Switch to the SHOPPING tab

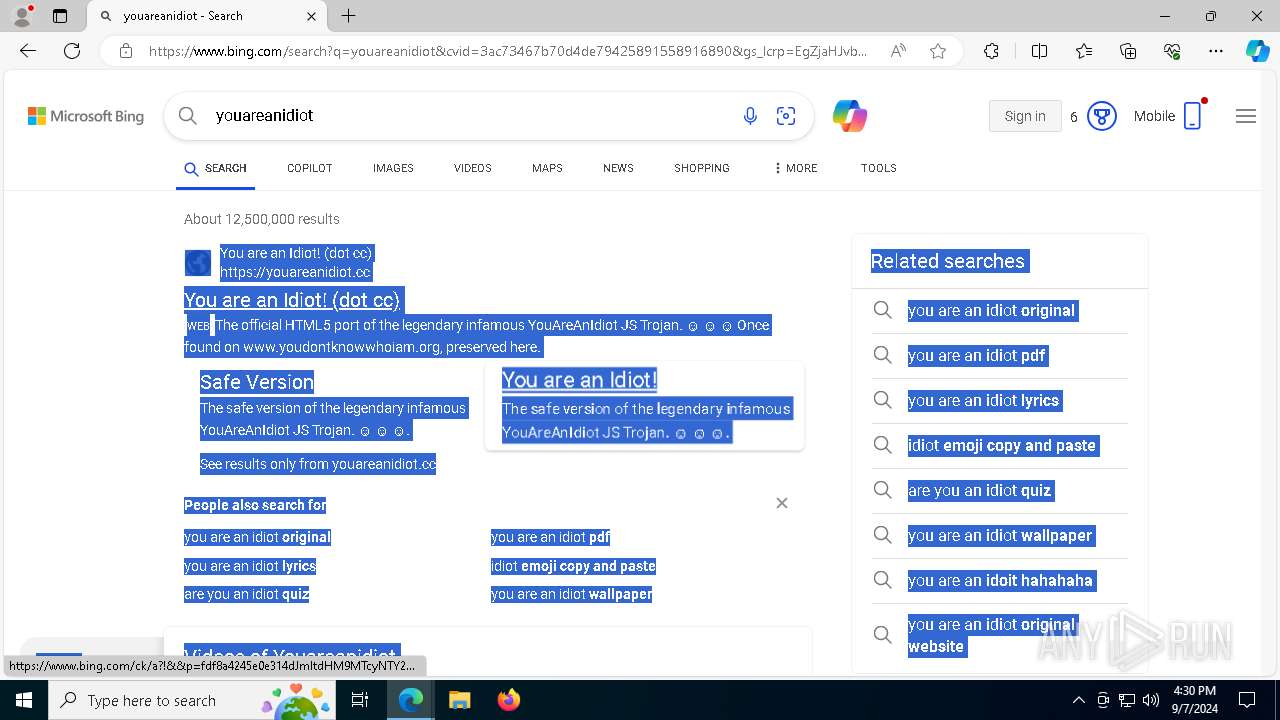tap(701, 168)
